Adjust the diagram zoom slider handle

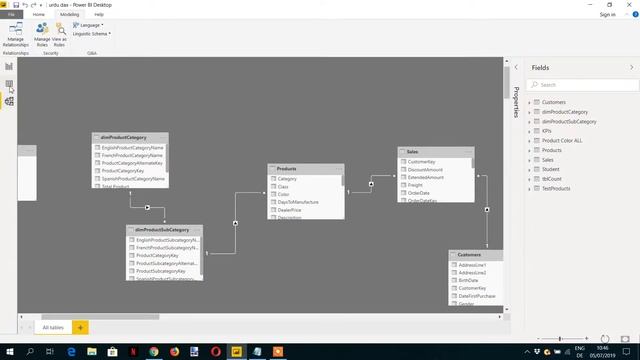tap(560, 338)
